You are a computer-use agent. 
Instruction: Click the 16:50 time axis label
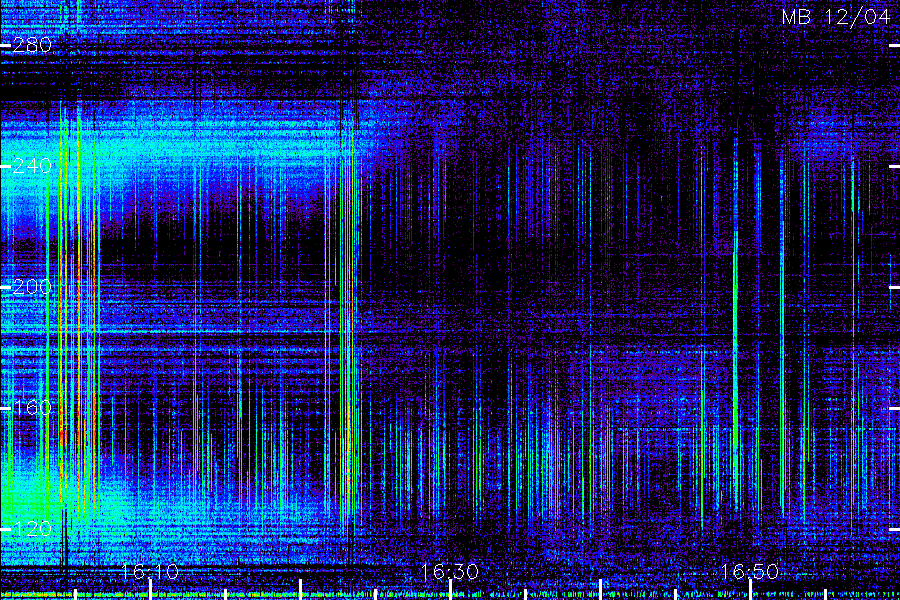pos(749,572)
